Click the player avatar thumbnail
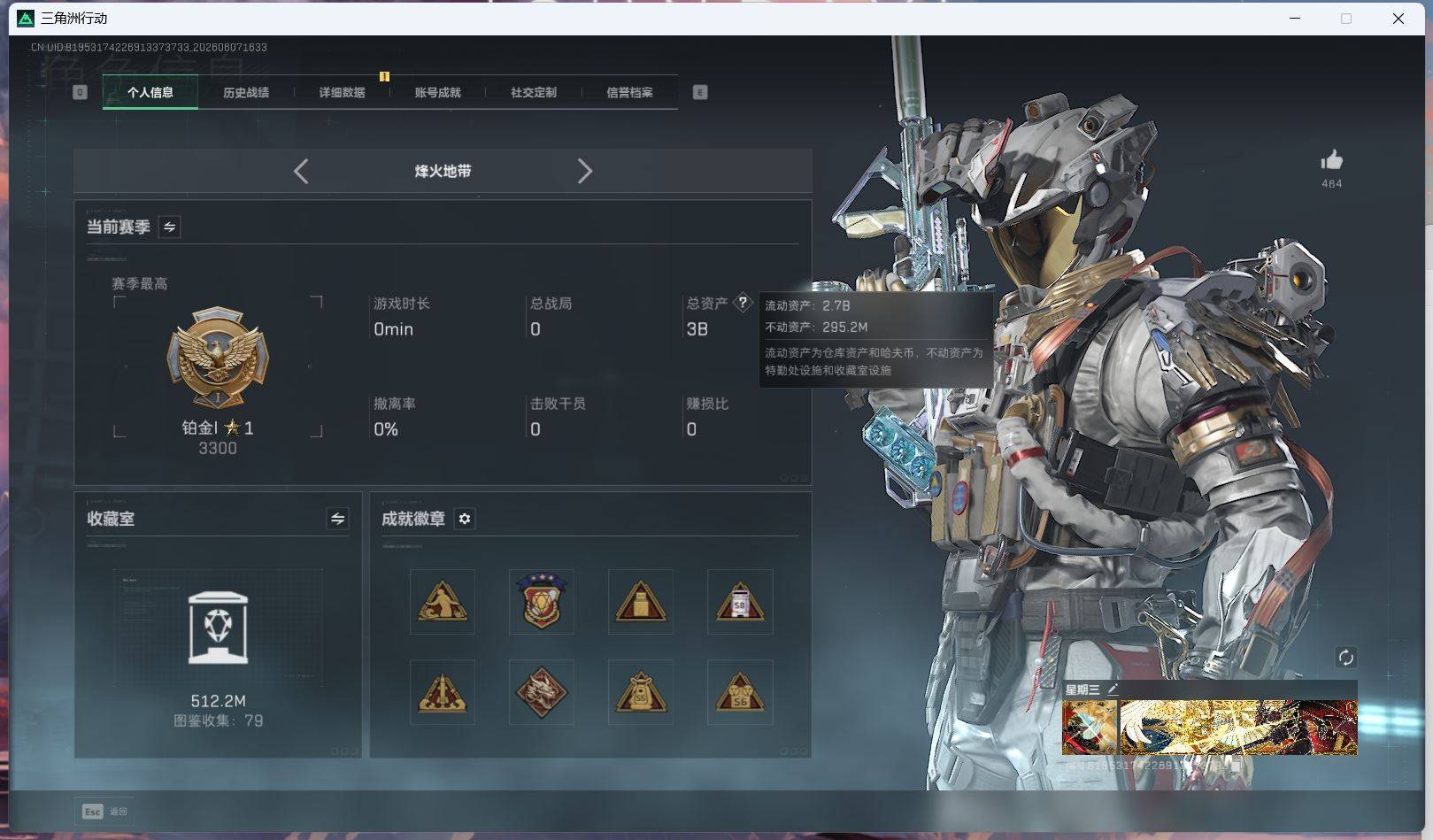This screenshot has width=1433, height=840. [x=1090, y=728]
